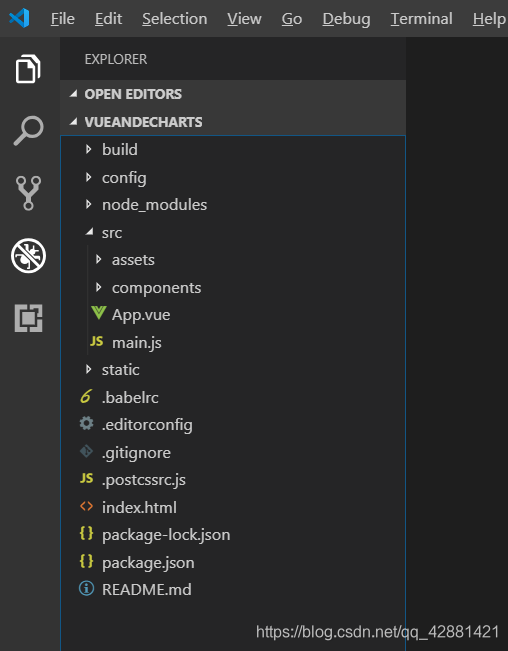Click the JS icon beside main.js
Viewport: 508px width, 651px height.
click(x=96, y=341)
